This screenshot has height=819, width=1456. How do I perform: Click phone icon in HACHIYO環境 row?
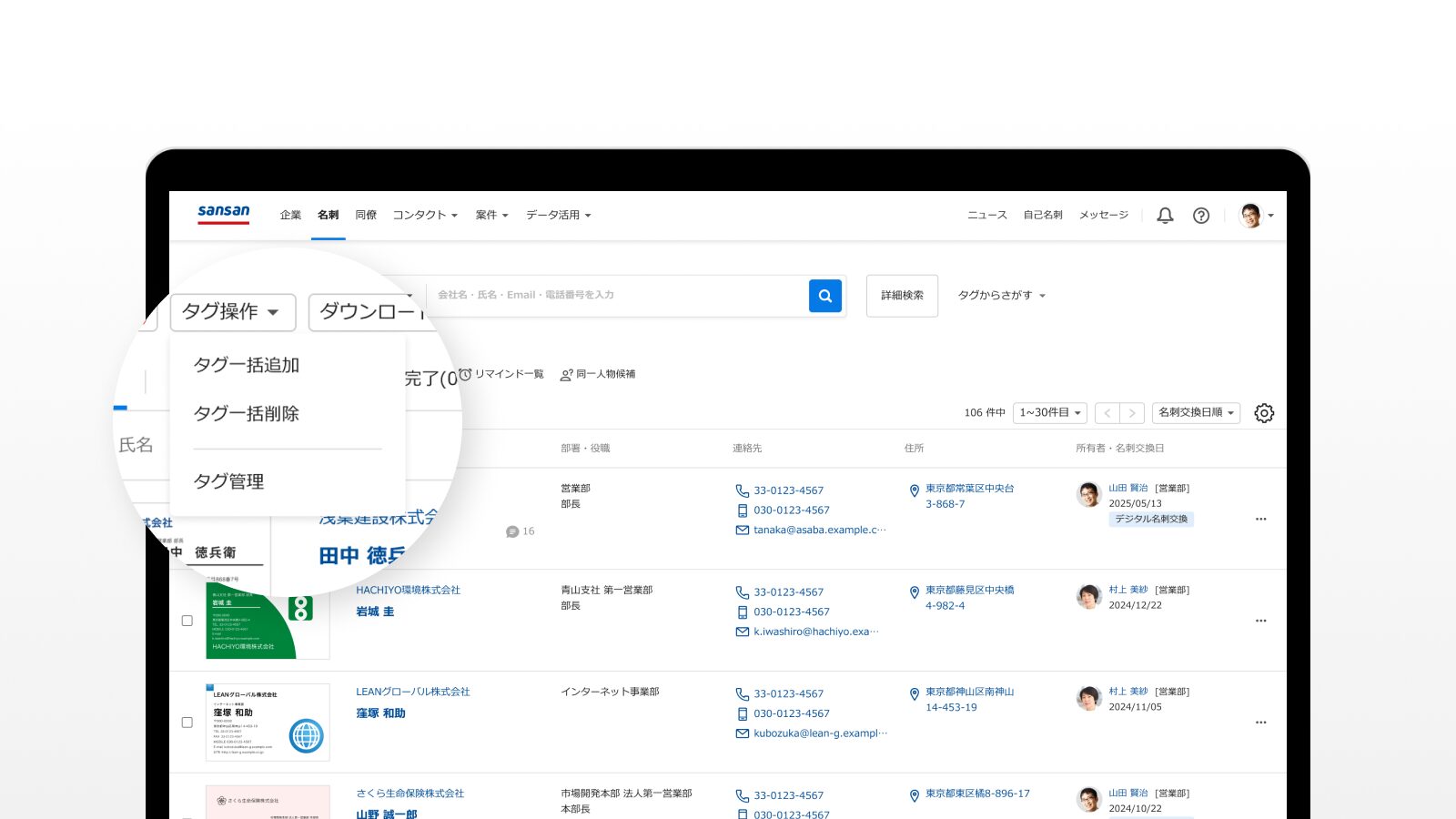(743, 592)
